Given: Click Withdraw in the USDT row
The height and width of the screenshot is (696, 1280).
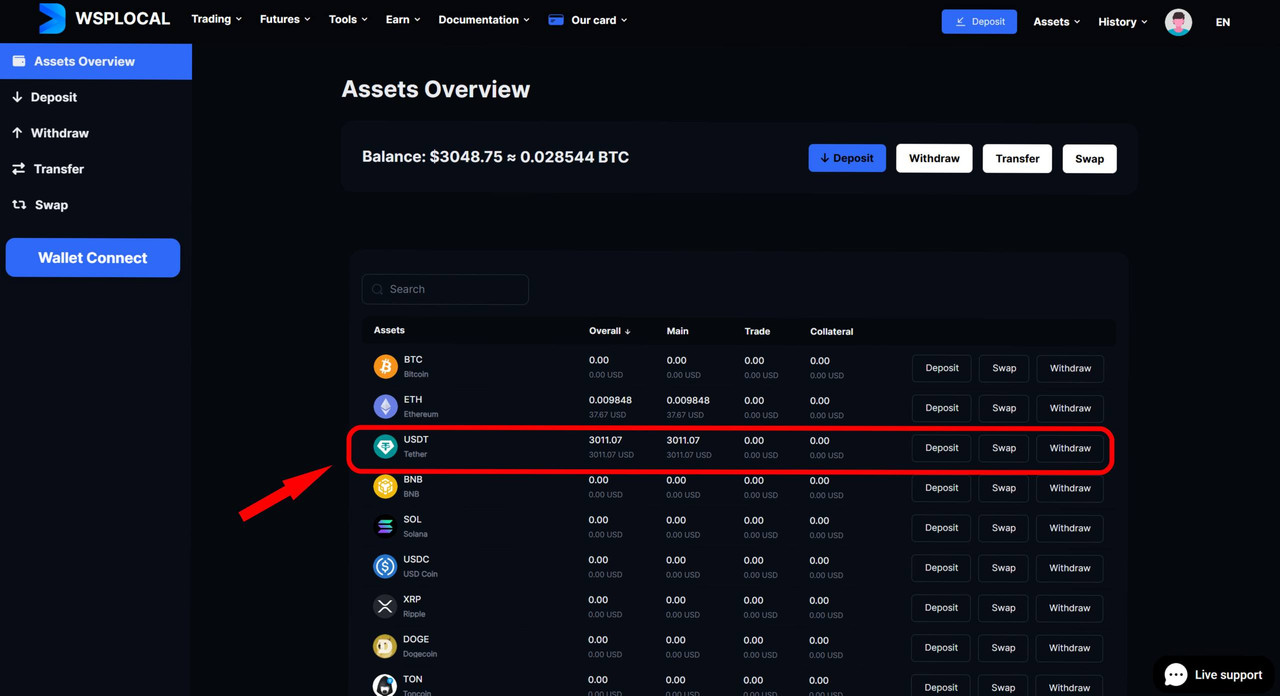Looking at the screenshot, I should [1070, 448].
